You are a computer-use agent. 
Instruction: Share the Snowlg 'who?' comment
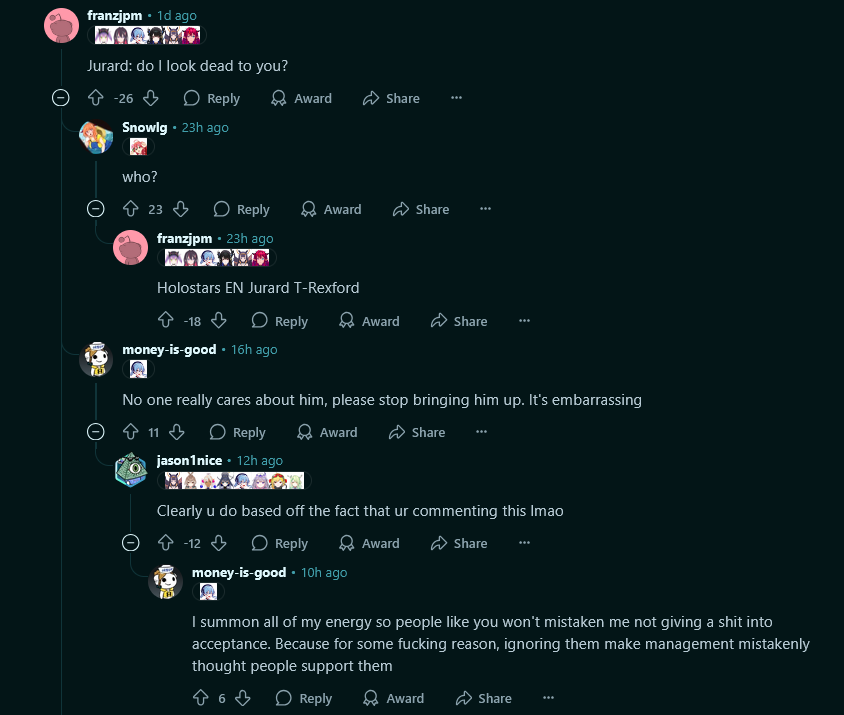pyautogui.click(x=421, y=209)
